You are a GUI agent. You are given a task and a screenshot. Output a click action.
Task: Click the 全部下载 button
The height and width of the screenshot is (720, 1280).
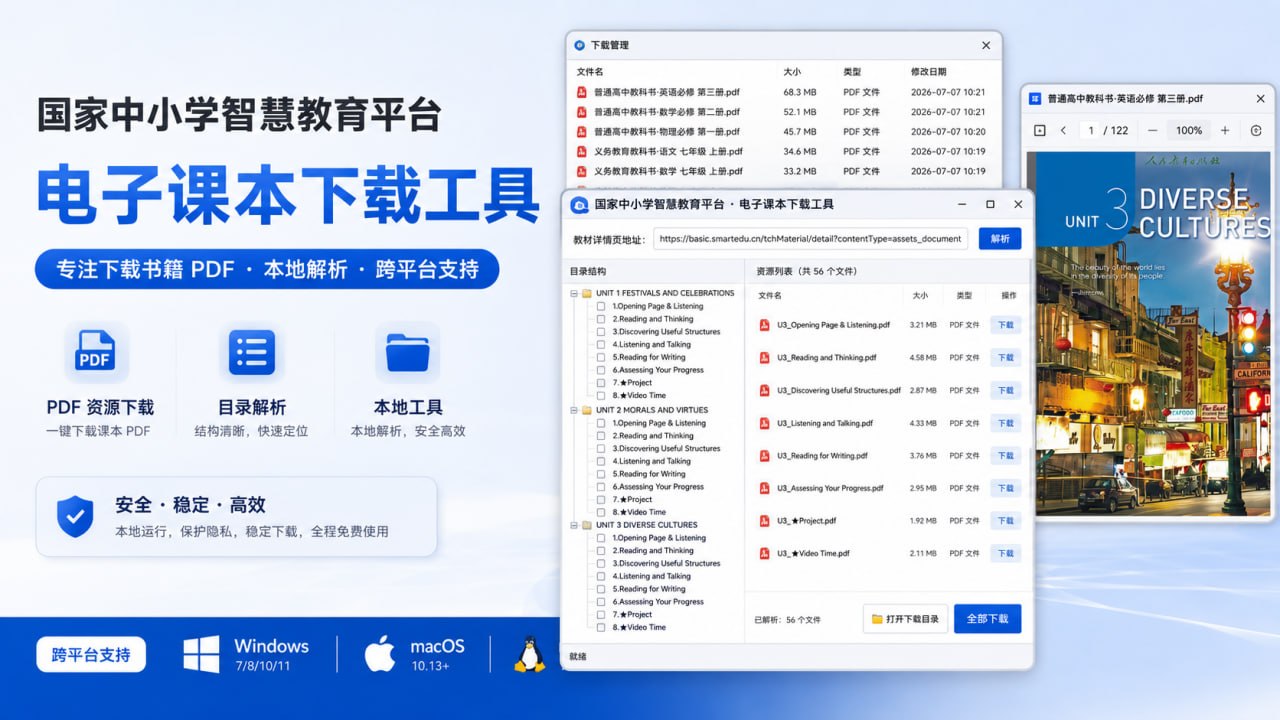[988, 619]
